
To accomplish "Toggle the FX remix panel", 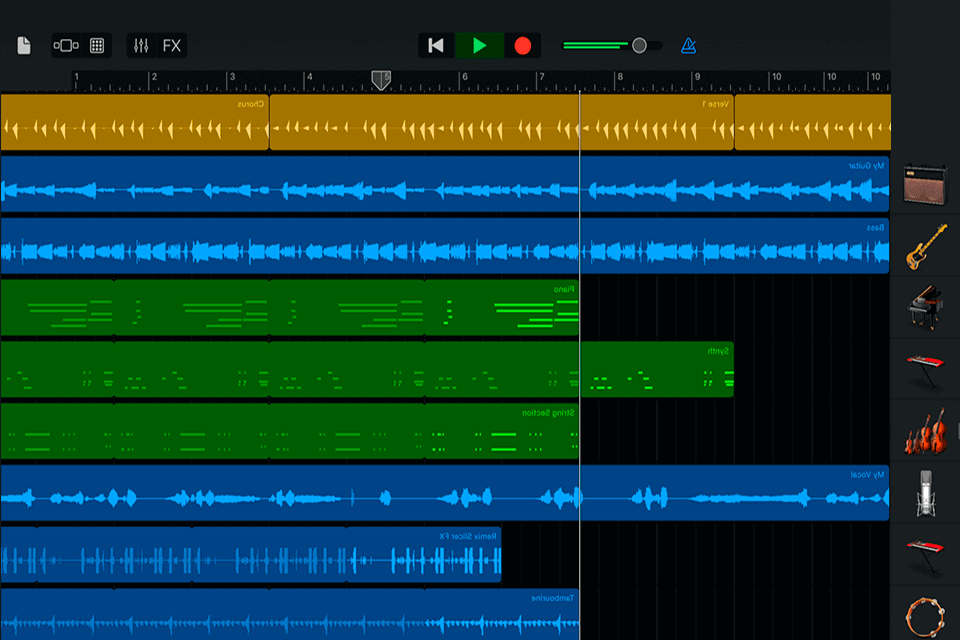I will point(169,45).
